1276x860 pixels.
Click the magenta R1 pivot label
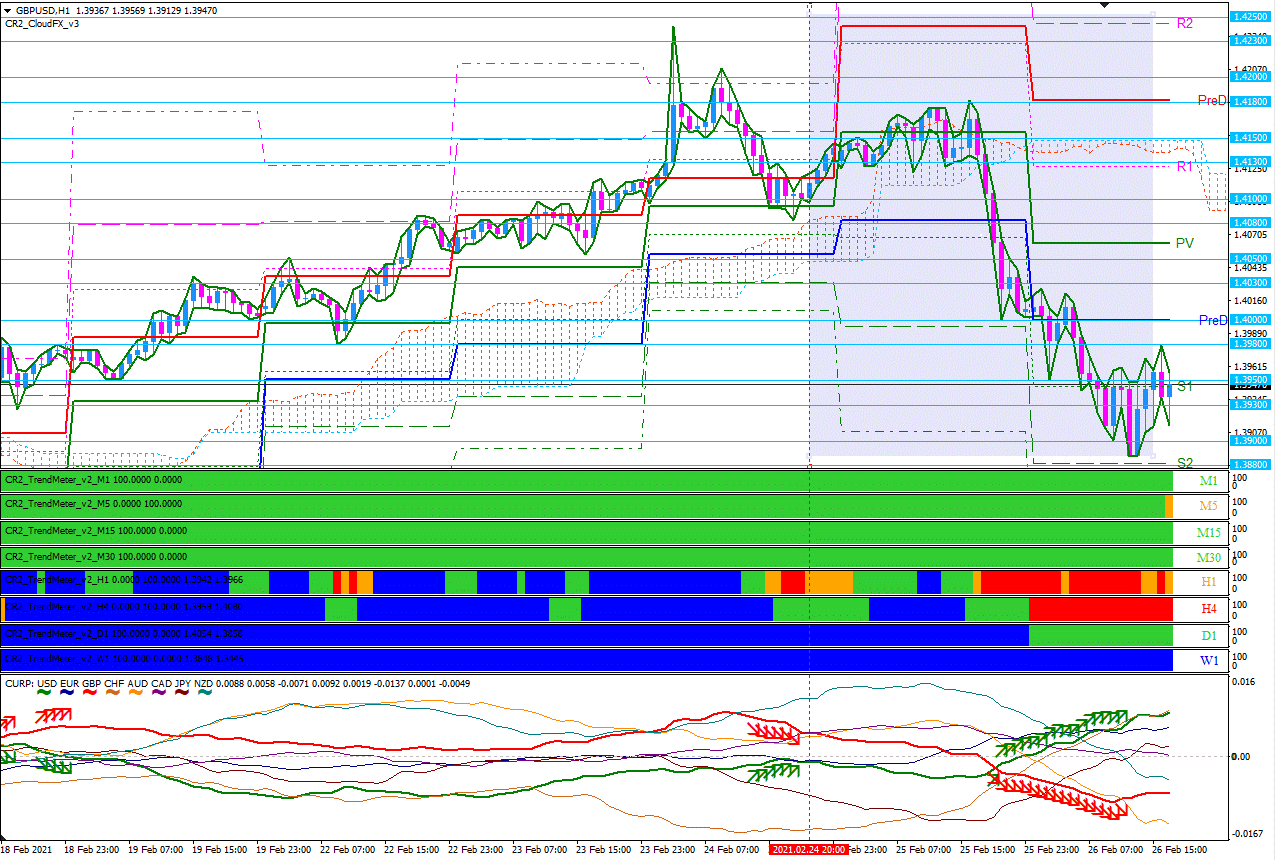(1184, 166)
